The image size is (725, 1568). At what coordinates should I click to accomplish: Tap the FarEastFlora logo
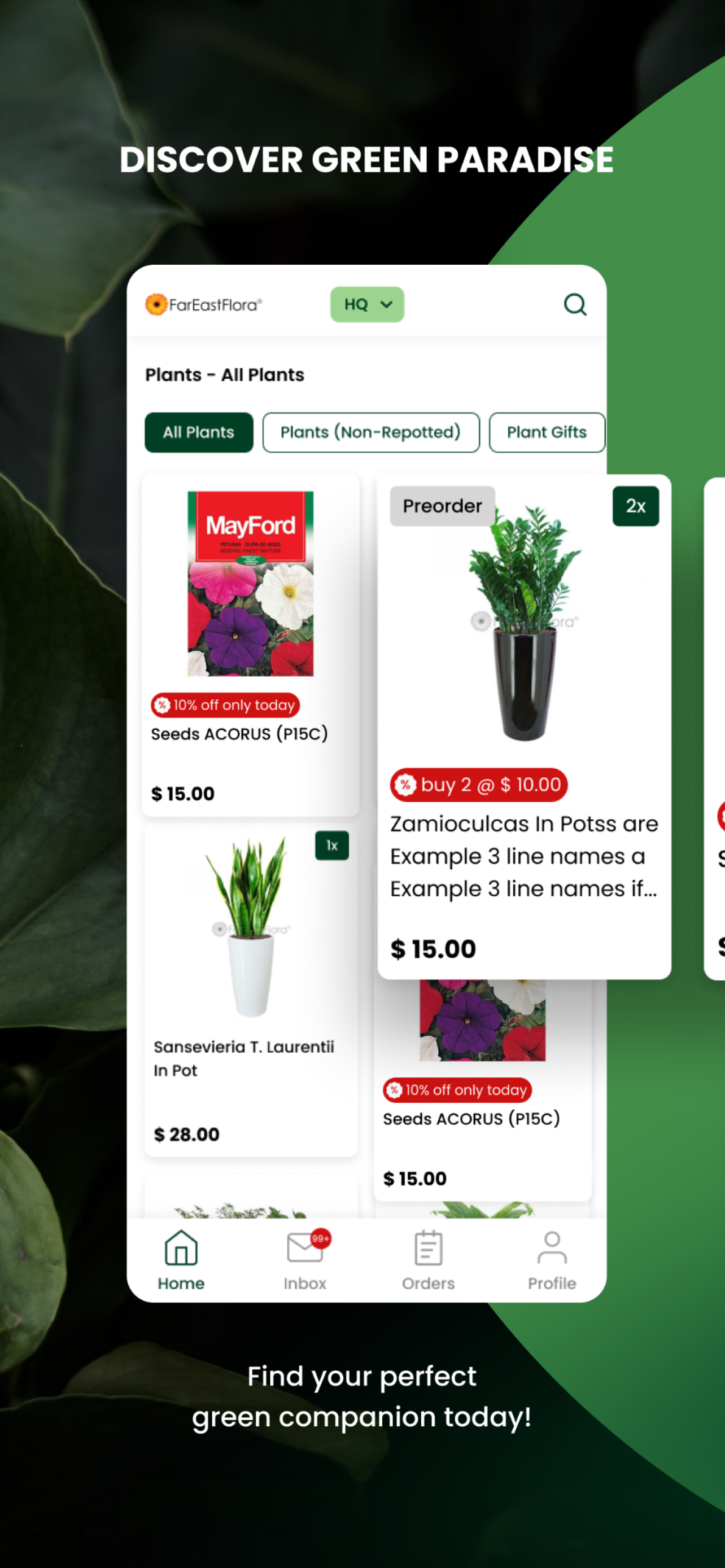[x=203, y=304]
